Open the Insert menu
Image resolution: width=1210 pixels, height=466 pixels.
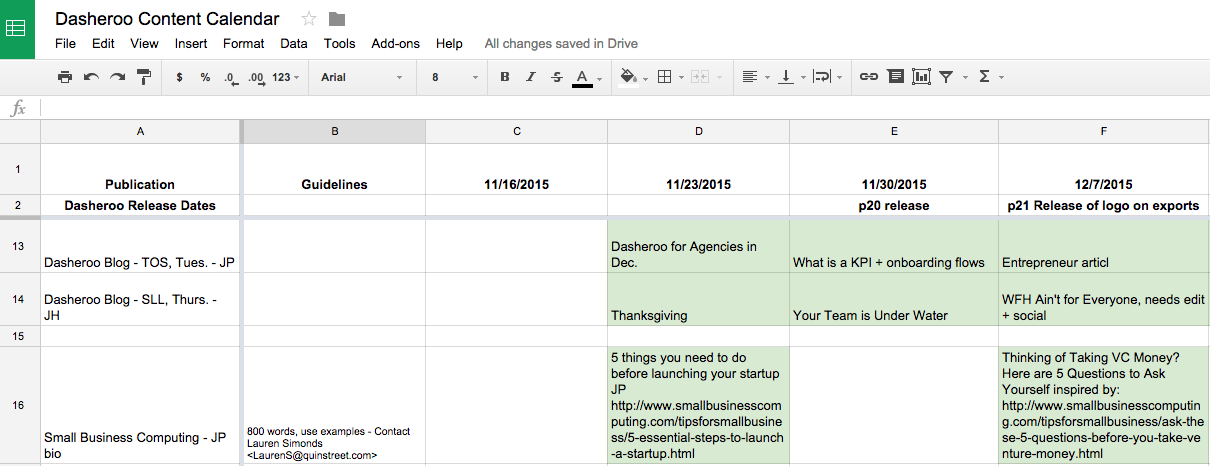coord(191,44)
